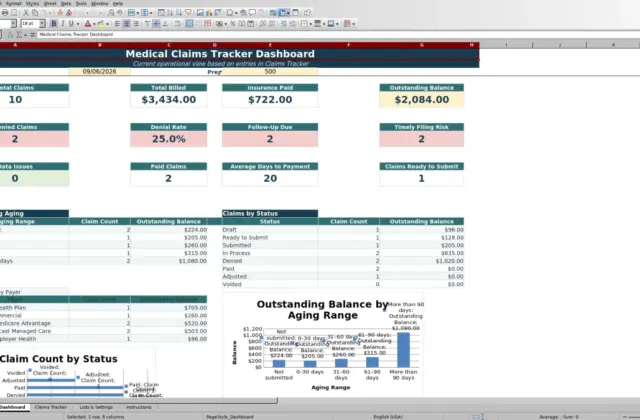Click the Align Left icon
The image size is (640, 420).
point(117,24)
